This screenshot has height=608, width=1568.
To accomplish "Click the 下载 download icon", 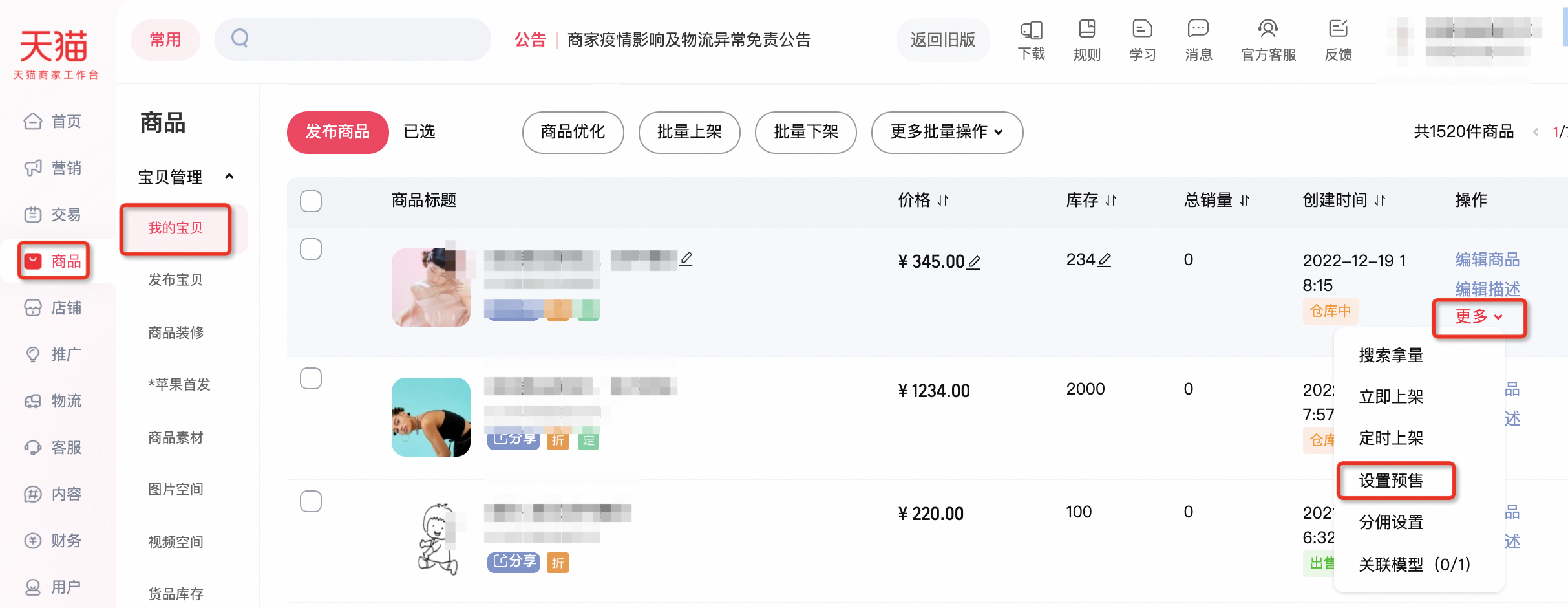I will coord(1031,30).
